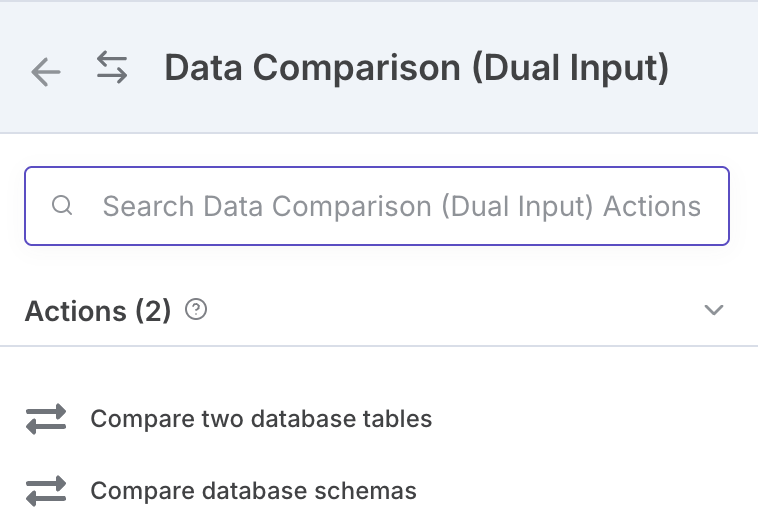
Task: Choose the database tables comparison option
Action: point(261,419)
